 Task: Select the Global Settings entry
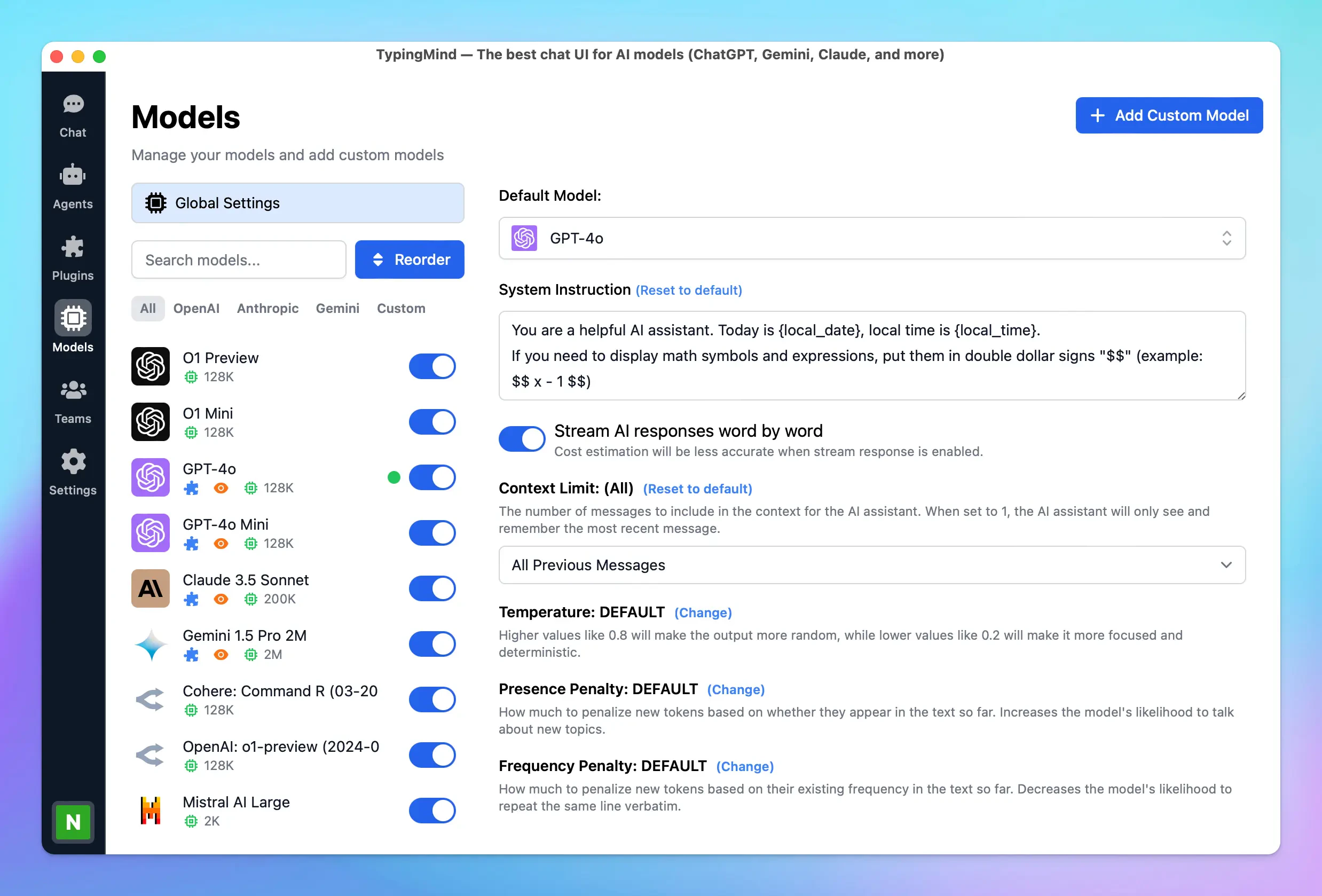(x=297, y=203)
